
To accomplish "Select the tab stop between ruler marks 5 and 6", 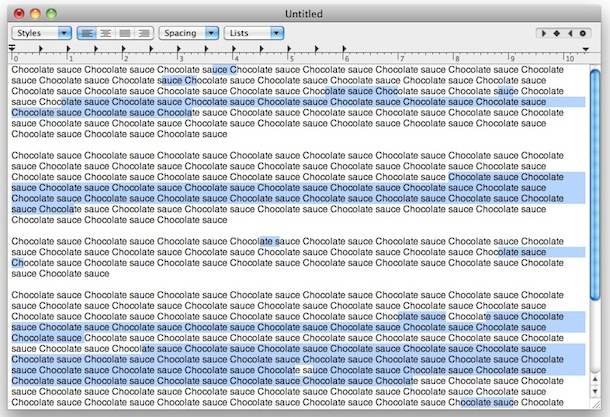I will click(317, 49).
